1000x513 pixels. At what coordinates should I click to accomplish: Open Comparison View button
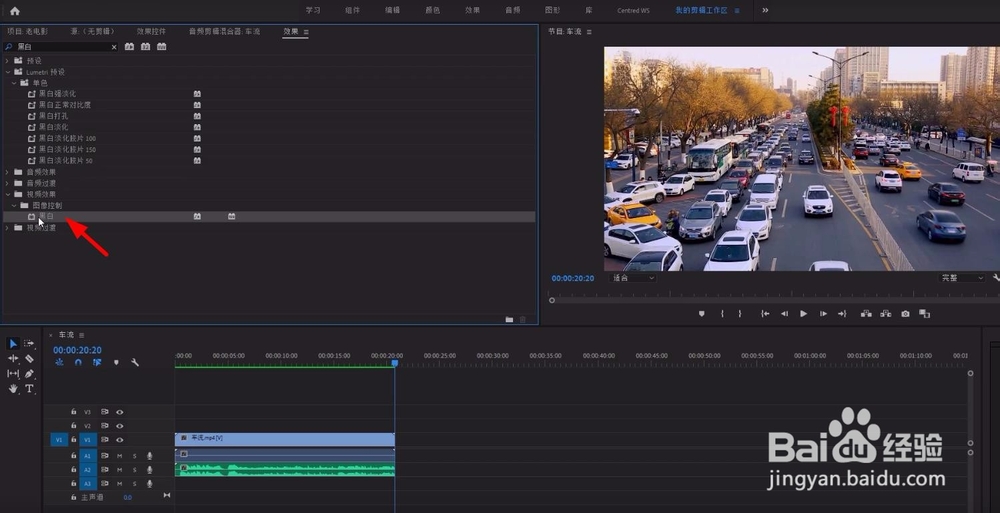click(924, 314)
